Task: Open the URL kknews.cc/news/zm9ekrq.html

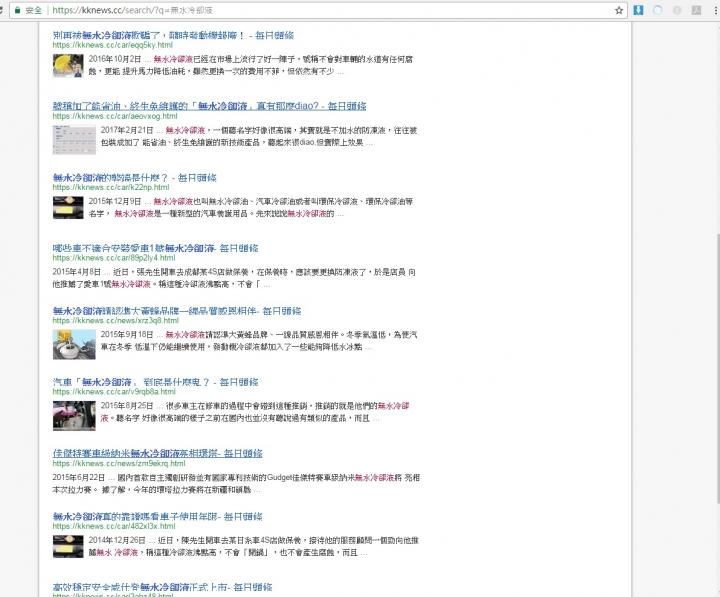Action: tap(118, 463)
